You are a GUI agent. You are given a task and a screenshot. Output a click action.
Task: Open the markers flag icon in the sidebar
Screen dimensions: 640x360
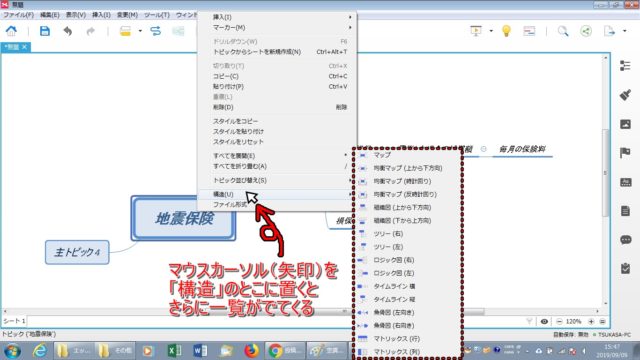(x=625, y=153)
